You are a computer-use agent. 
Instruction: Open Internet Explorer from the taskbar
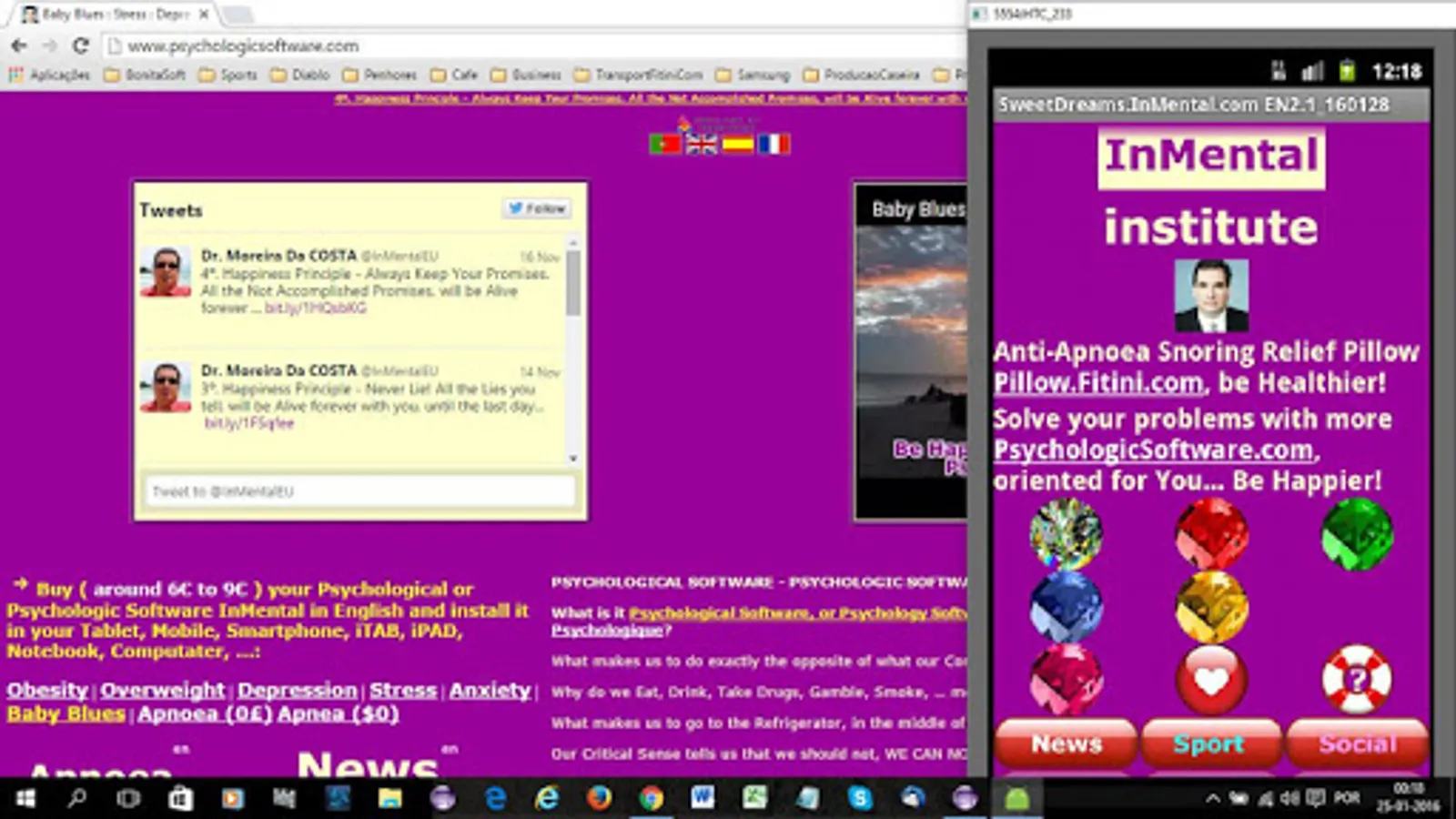(x=547, y=799)
